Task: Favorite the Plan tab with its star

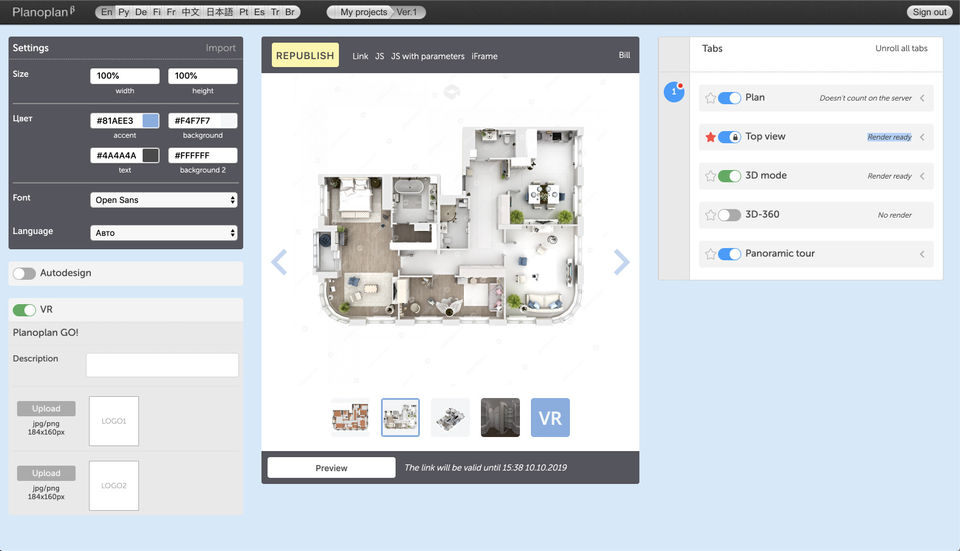Action: [710, 98]
